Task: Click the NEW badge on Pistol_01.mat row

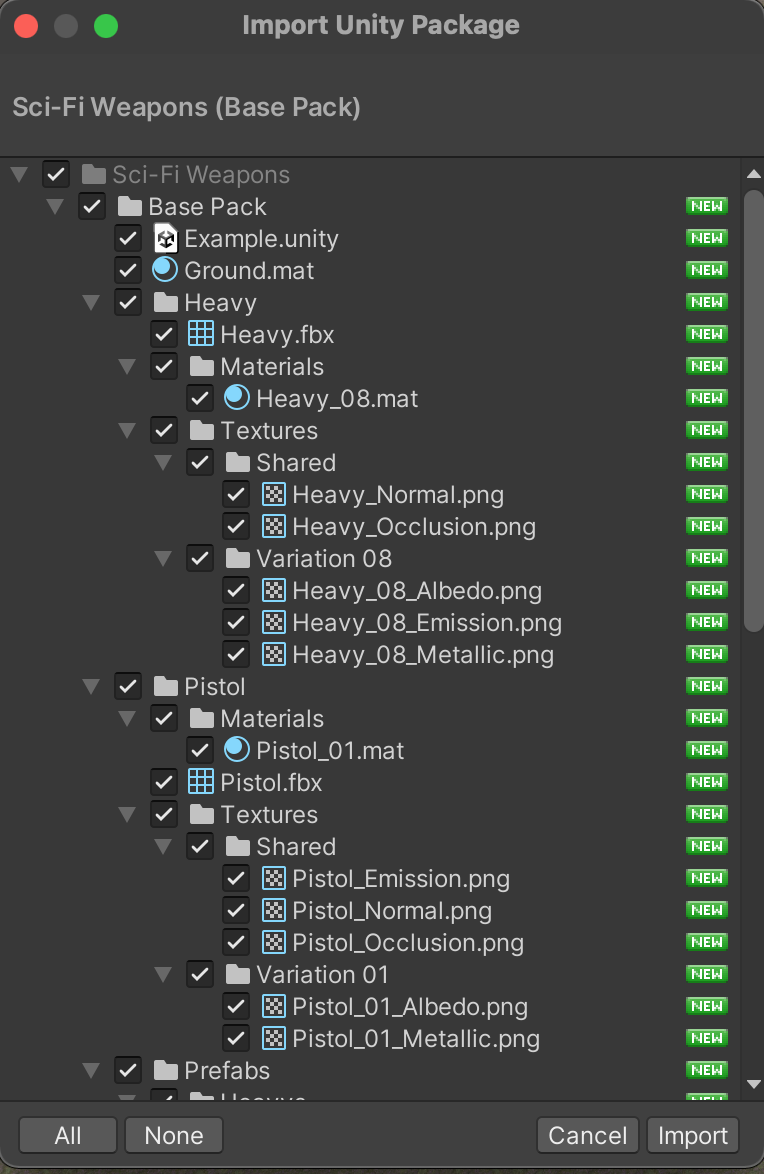Action: [706, 750]
